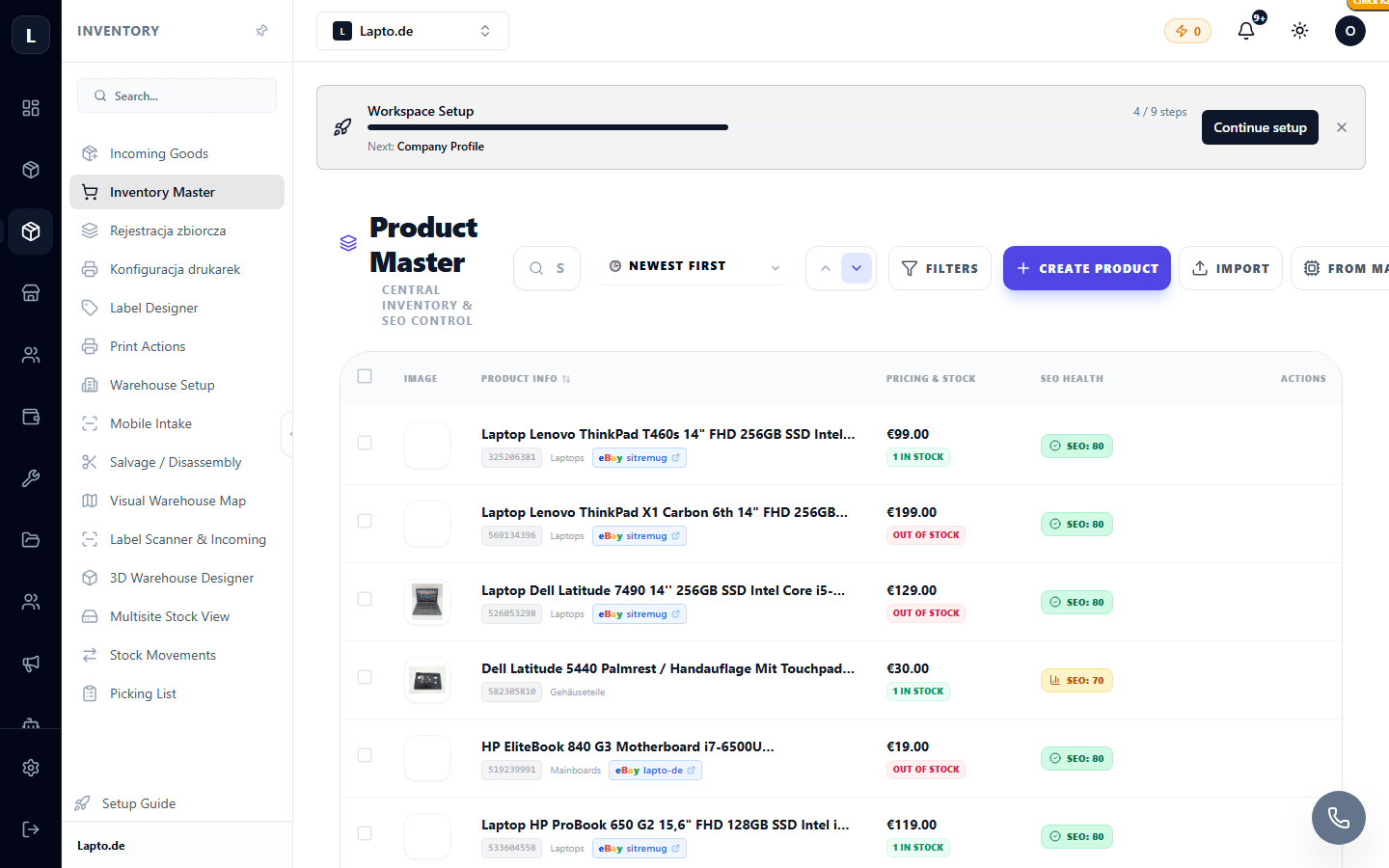Viewport: 1389px width, 868px height.
Task: Click the descending down-chevron sort button
Action: [x=857, y=268]
